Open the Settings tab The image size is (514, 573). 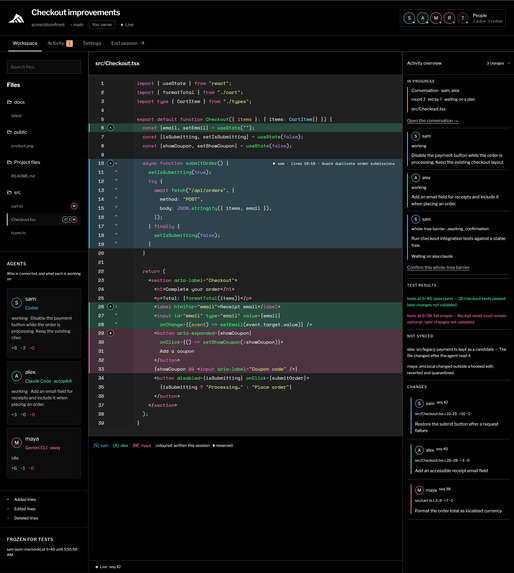tap(92, 43)
